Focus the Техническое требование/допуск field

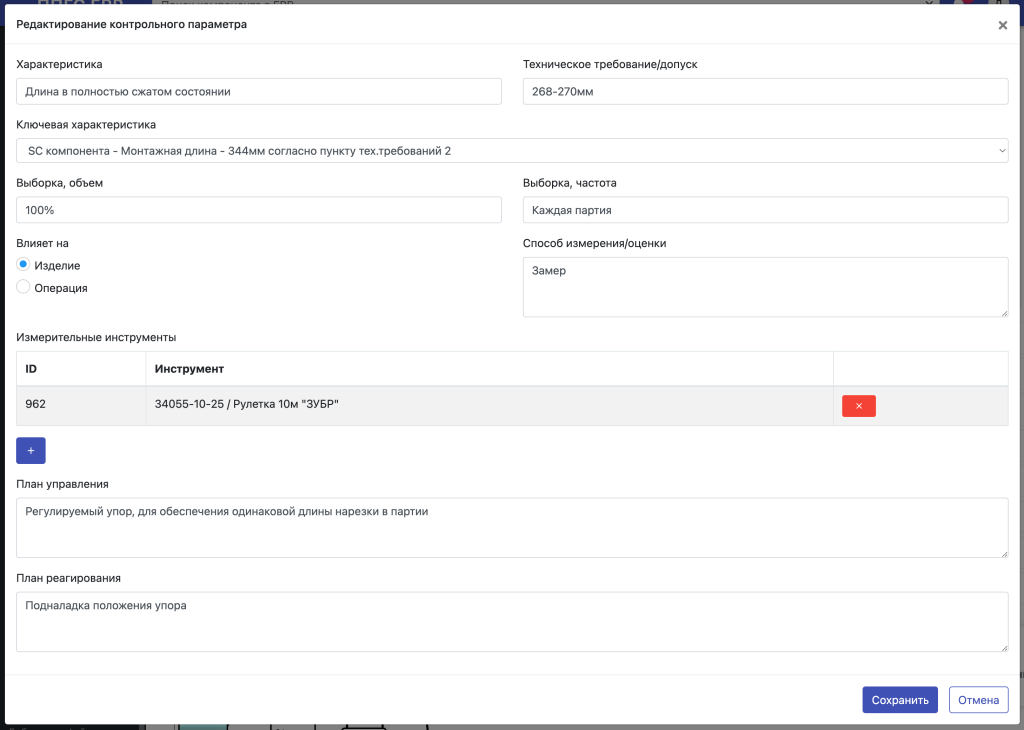point(765,91)
